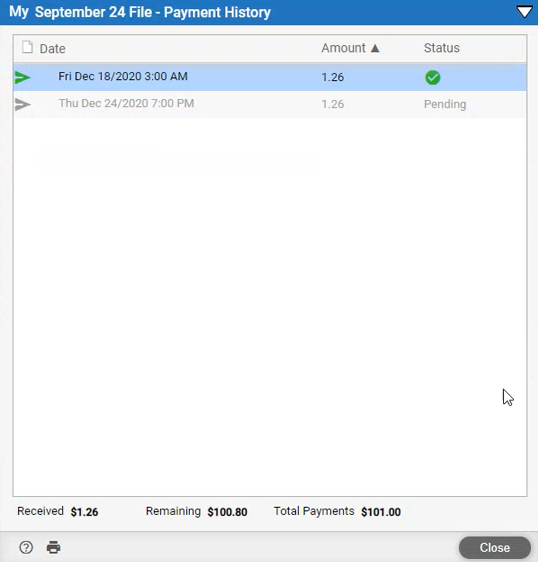Click the 1.26 amount in pending row
Image resolution: width=538 pixels, height=562 pixels.
point(333,104)
